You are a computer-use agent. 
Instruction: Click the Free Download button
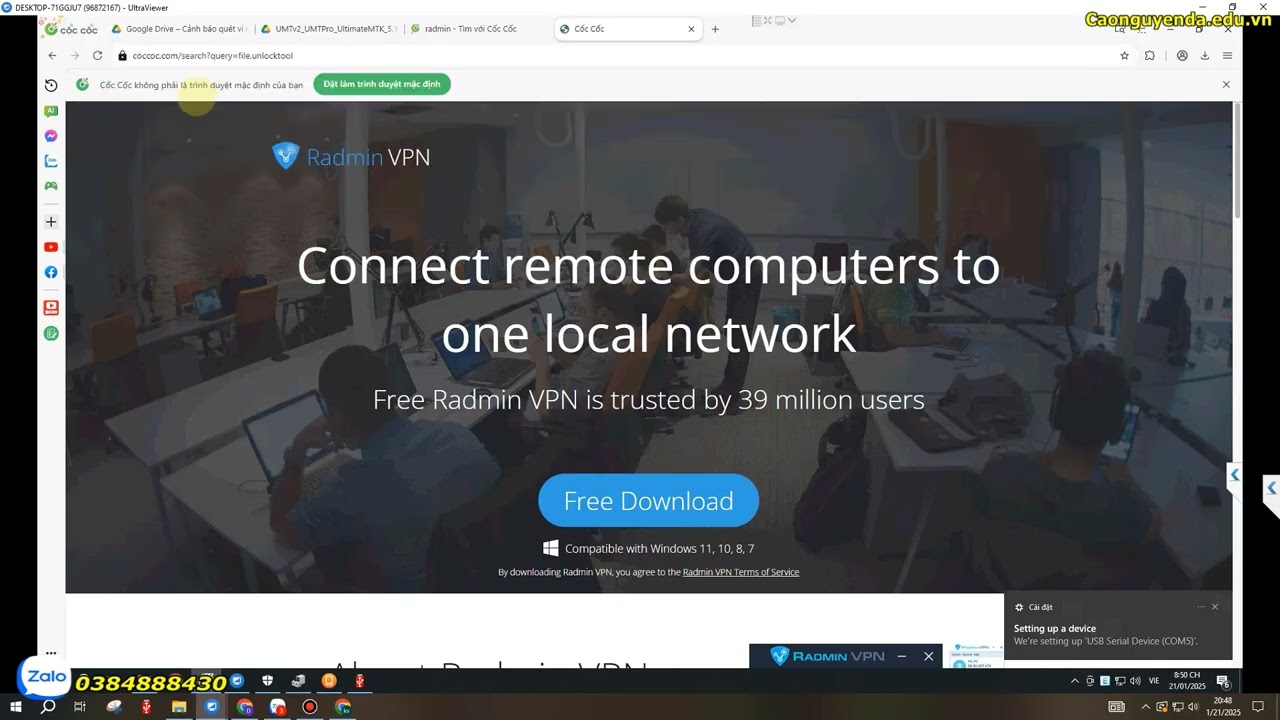(x=648, y=500)
